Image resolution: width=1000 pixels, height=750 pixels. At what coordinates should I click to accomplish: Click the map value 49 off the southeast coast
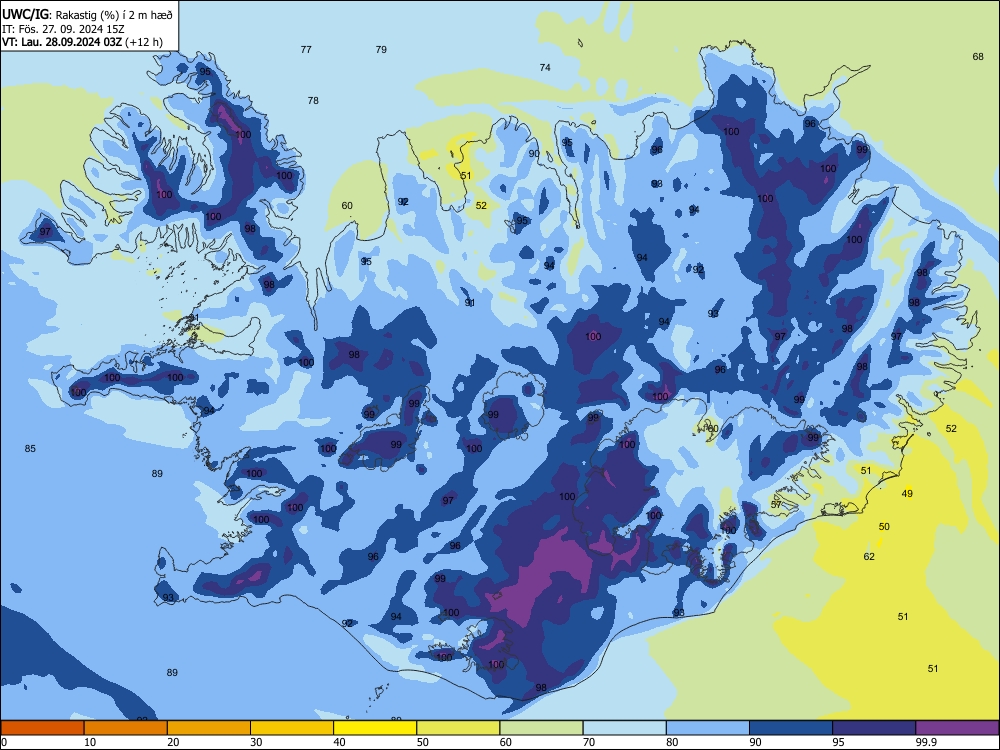907,494
